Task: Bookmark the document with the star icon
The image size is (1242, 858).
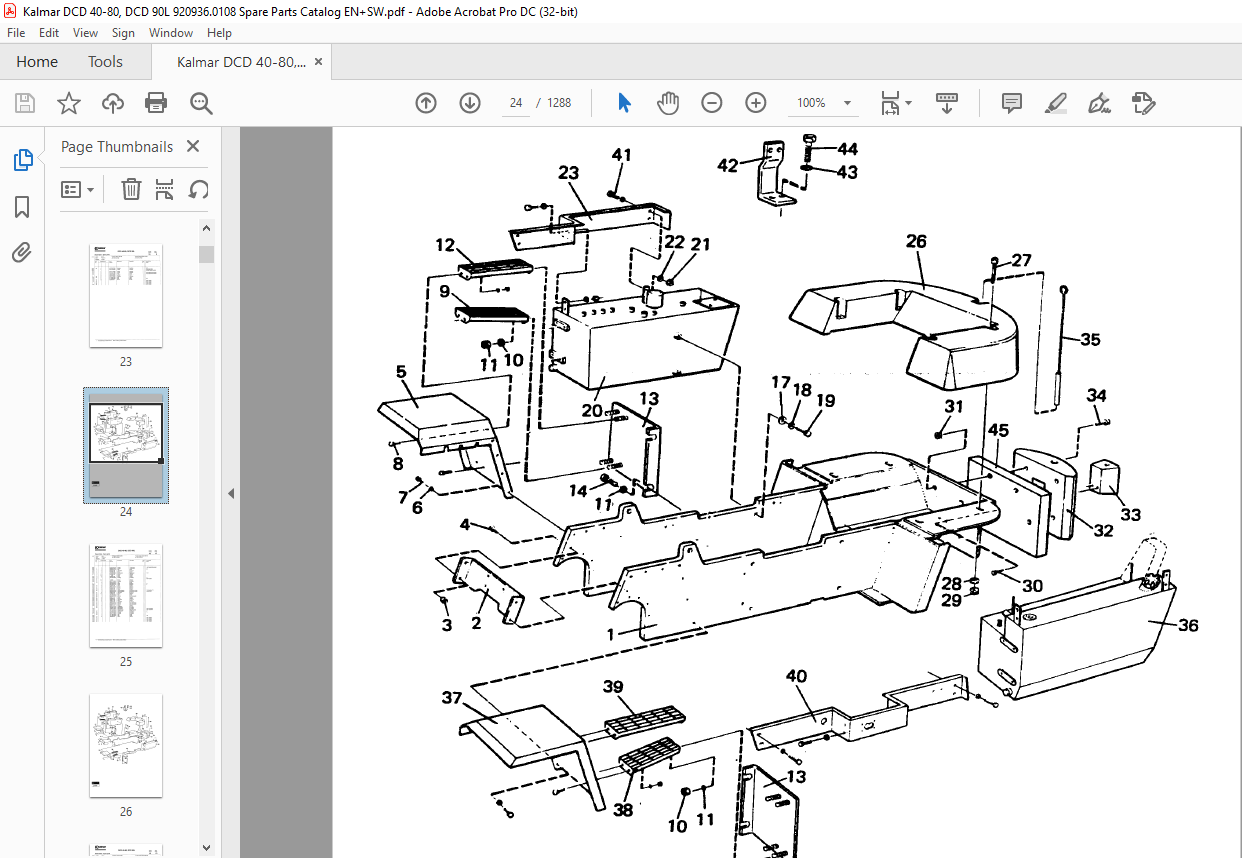Action: [x=69, y=103]
